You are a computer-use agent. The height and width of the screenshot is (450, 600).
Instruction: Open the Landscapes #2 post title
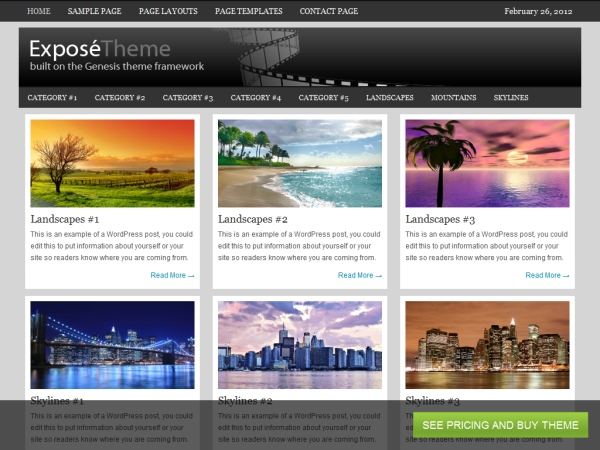tap(253, 219)
